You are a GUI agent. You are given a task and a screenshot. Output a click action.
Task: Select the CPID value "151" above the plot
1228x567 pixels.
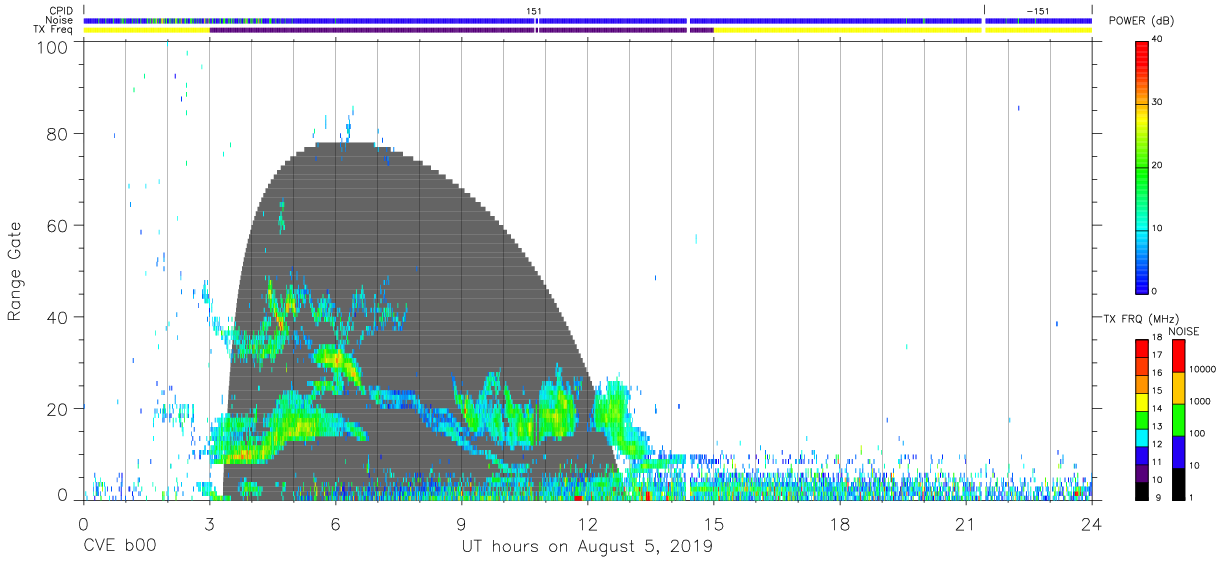(x=535, y=11)
